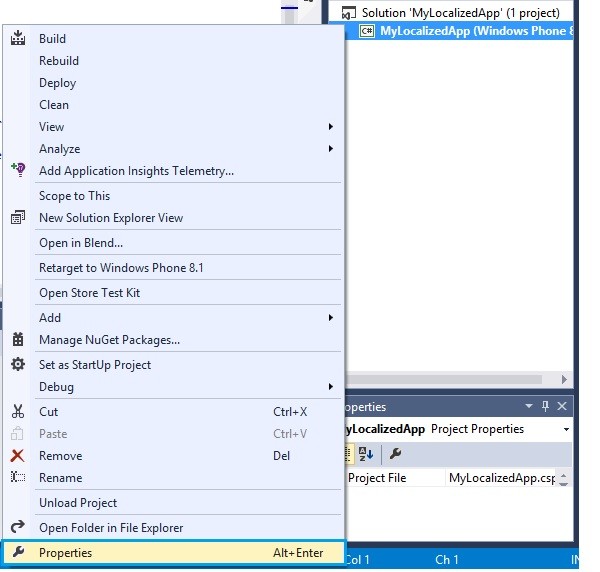Click the Project File property label
Image resolution: width=600 pixels, height=572 pixels.
point(377,477)
